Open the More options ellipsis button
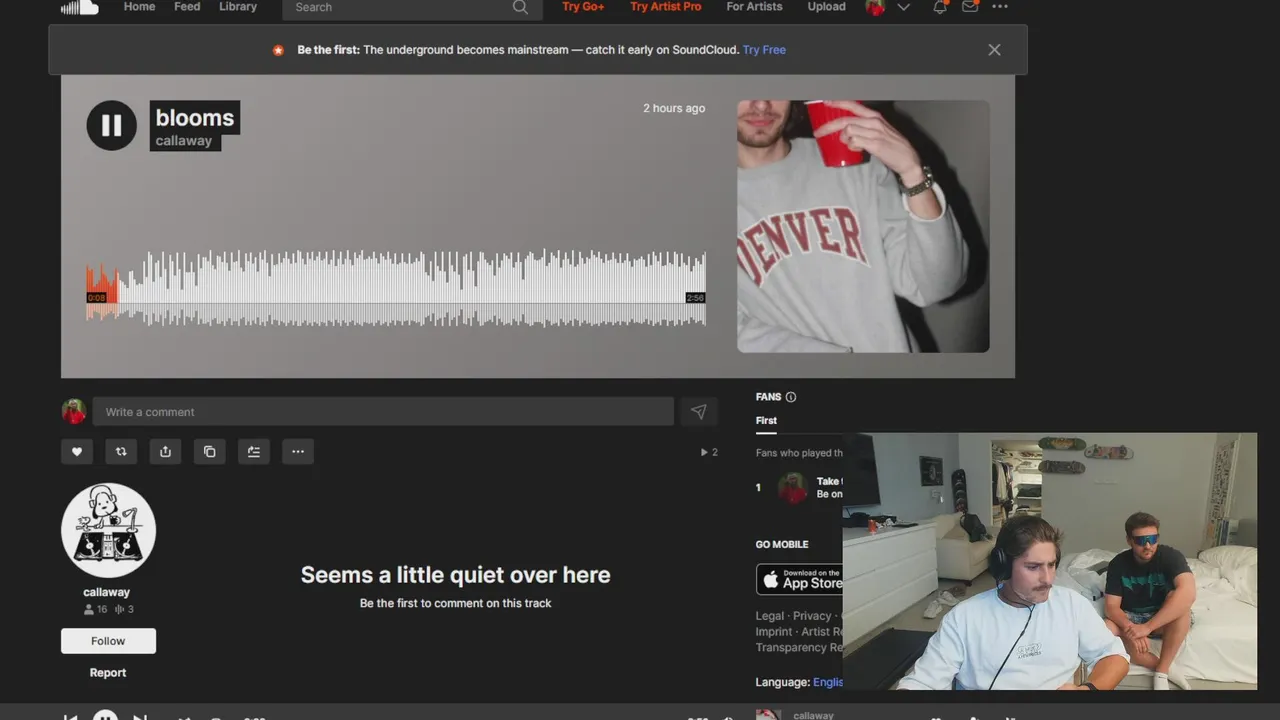This screenshot has width=1280, height=720. pos(298,452)
